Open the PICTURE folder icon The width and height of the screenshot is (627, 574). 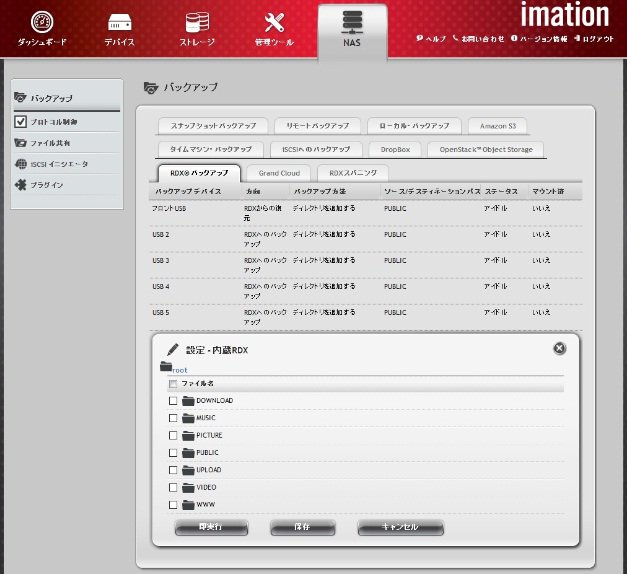pyautogui.click(x=188, y=435)
